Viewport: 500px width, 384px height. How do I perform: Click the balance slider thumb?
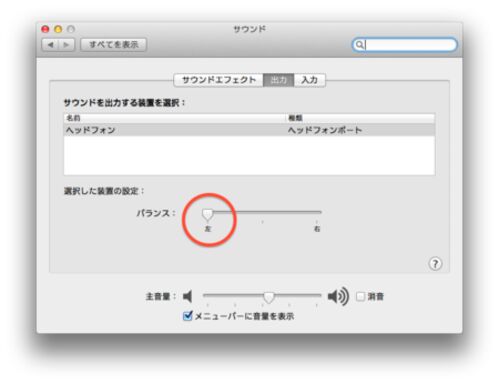(208, 215)
